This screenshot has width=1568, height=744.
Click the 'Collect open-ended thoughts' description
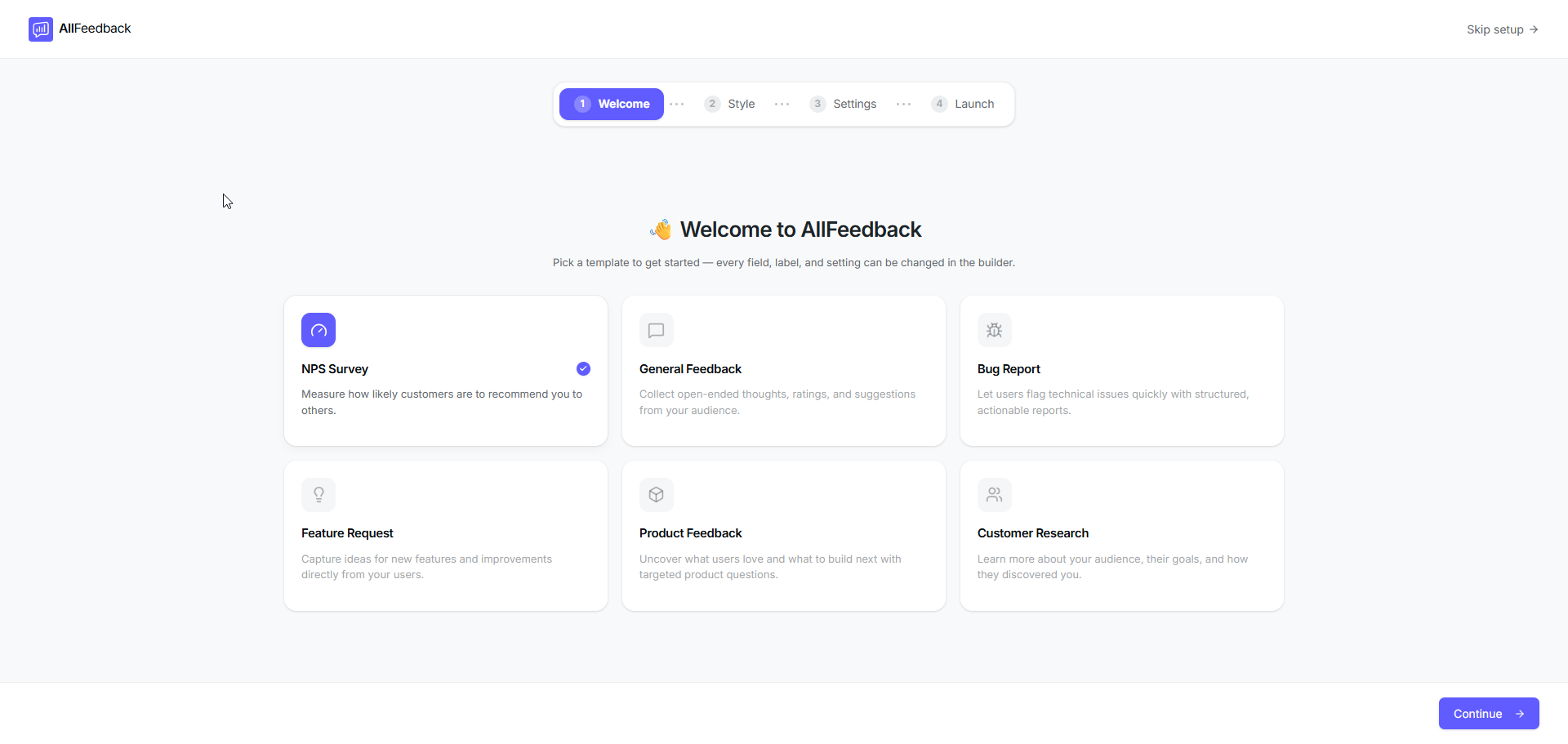tap(777, 403)
